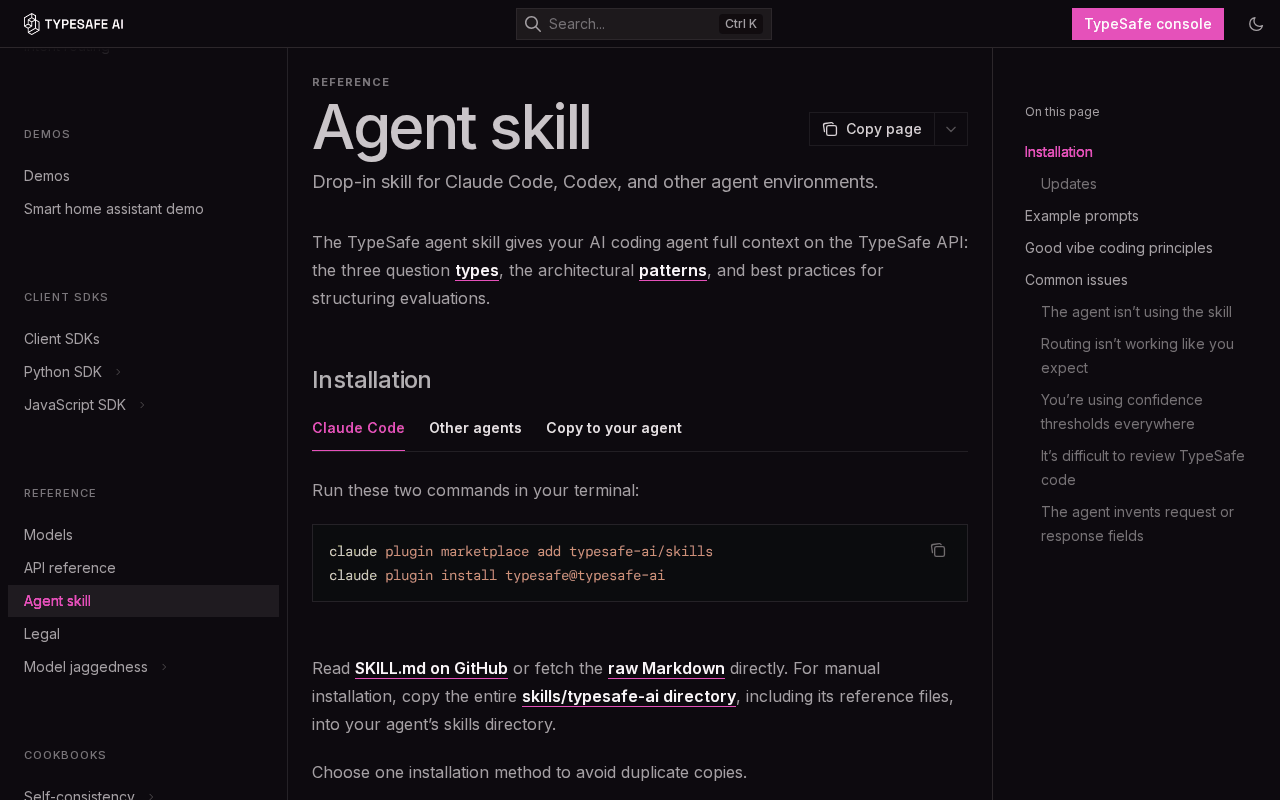The image size is (1280, 800).
Task: Go to difficult to review TypeSafe code
Action: tap(1143, 468)
